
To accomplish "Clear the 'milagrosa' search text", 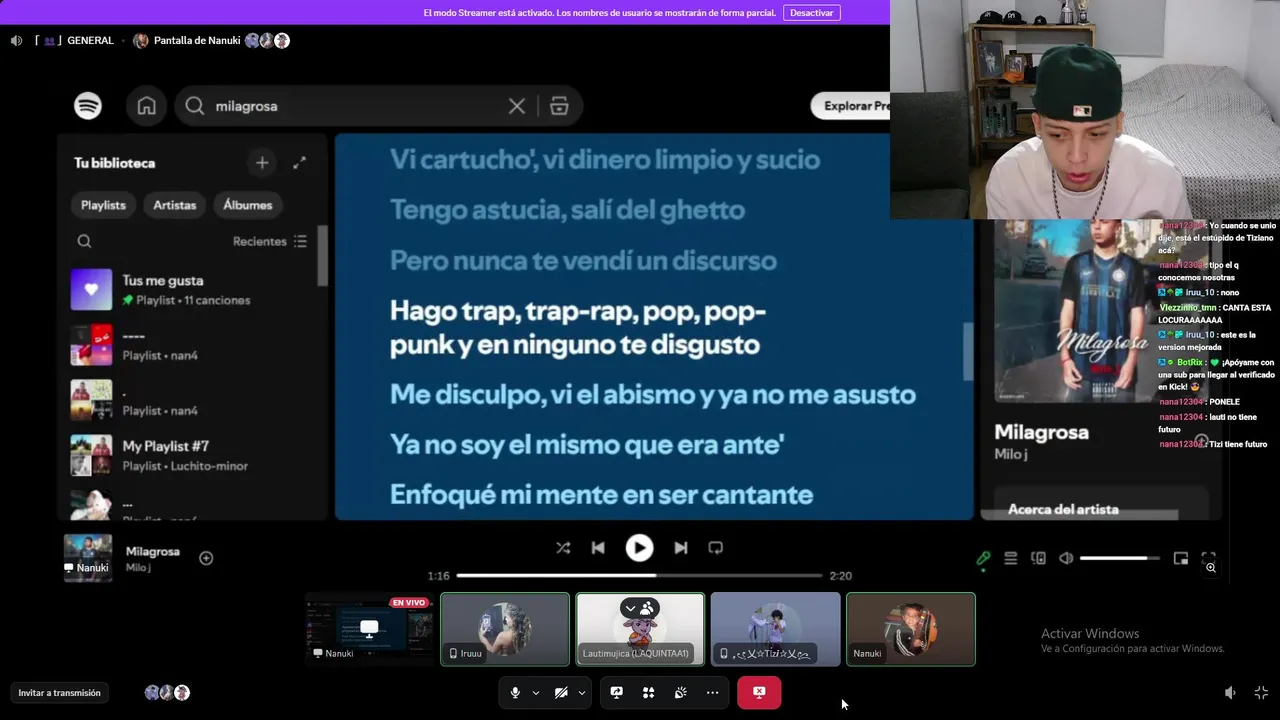I will (517, 106).
